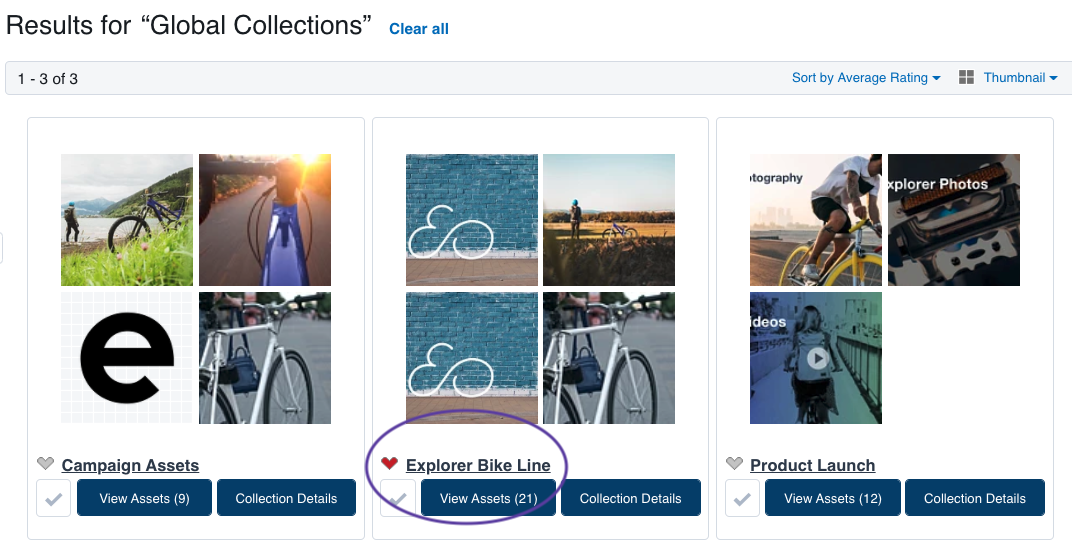Favorite the Campaign Assets collection heart
Screen dimensions: 1072x550
[x=45, y=464]
